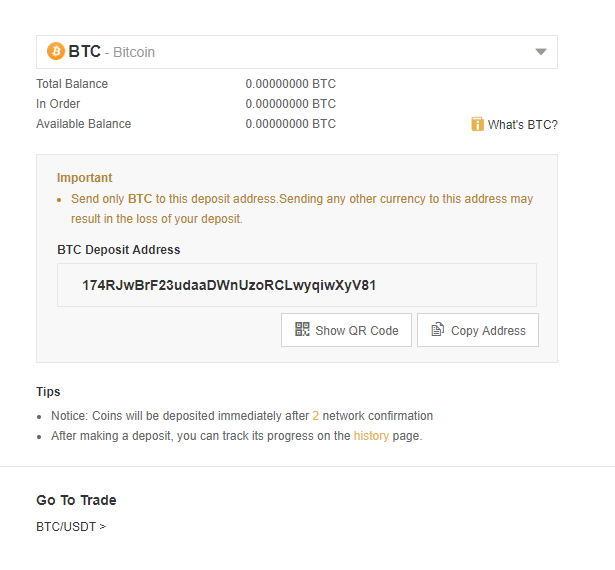Click the info icon beside What's BTC?
Viewport: 615px width, 570px height.
pos(477,124)
